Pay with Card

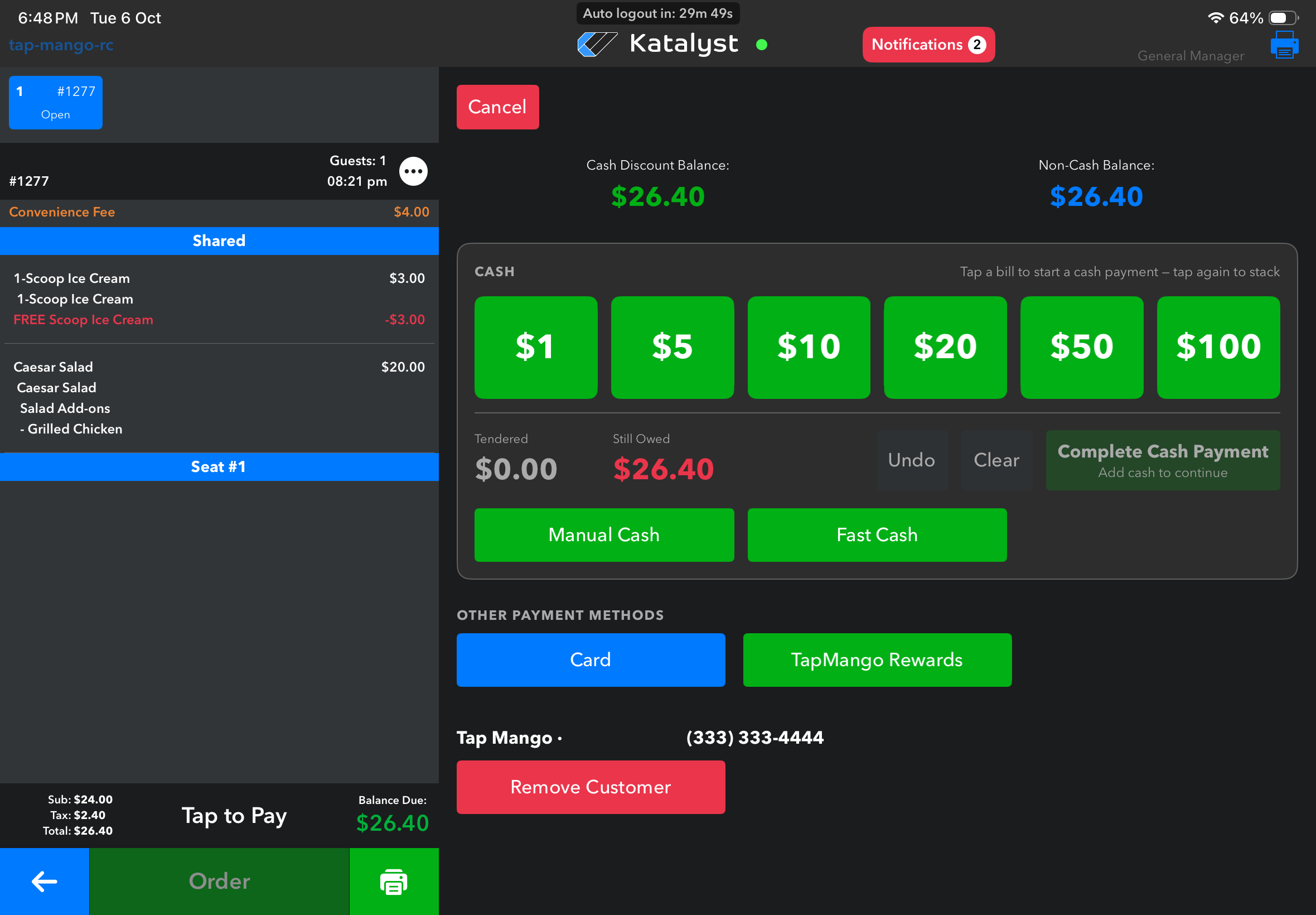pyautogui.click(x=591, y=660)
